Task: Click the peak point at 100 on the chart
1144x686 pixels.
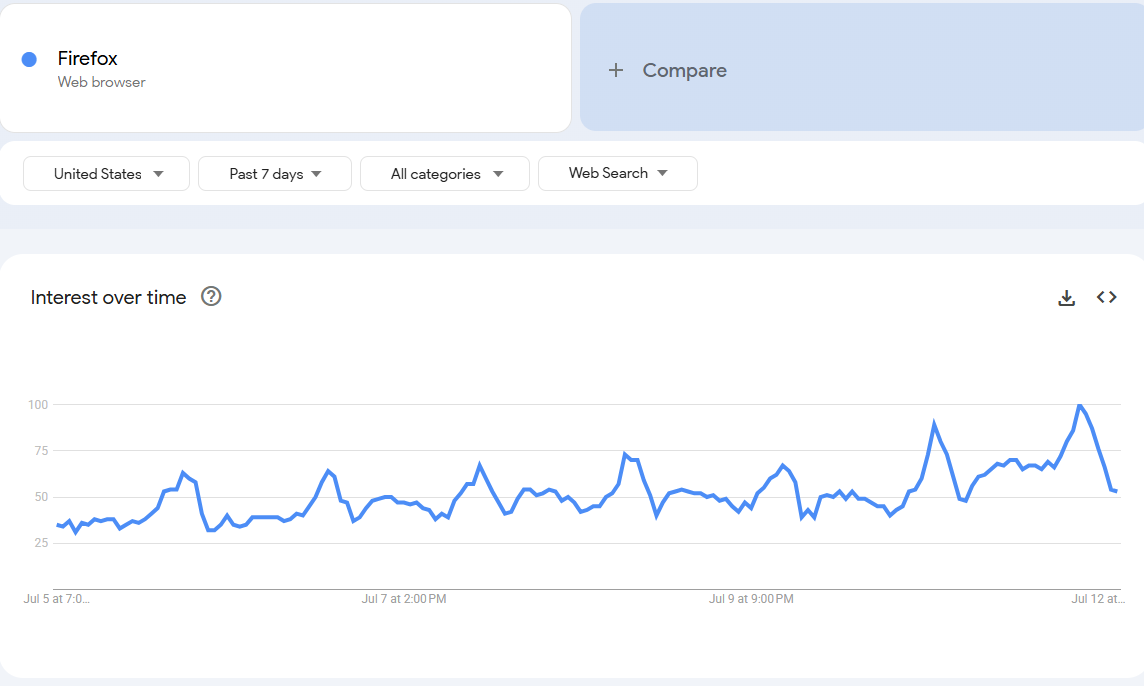Action: coord(1080,405)
